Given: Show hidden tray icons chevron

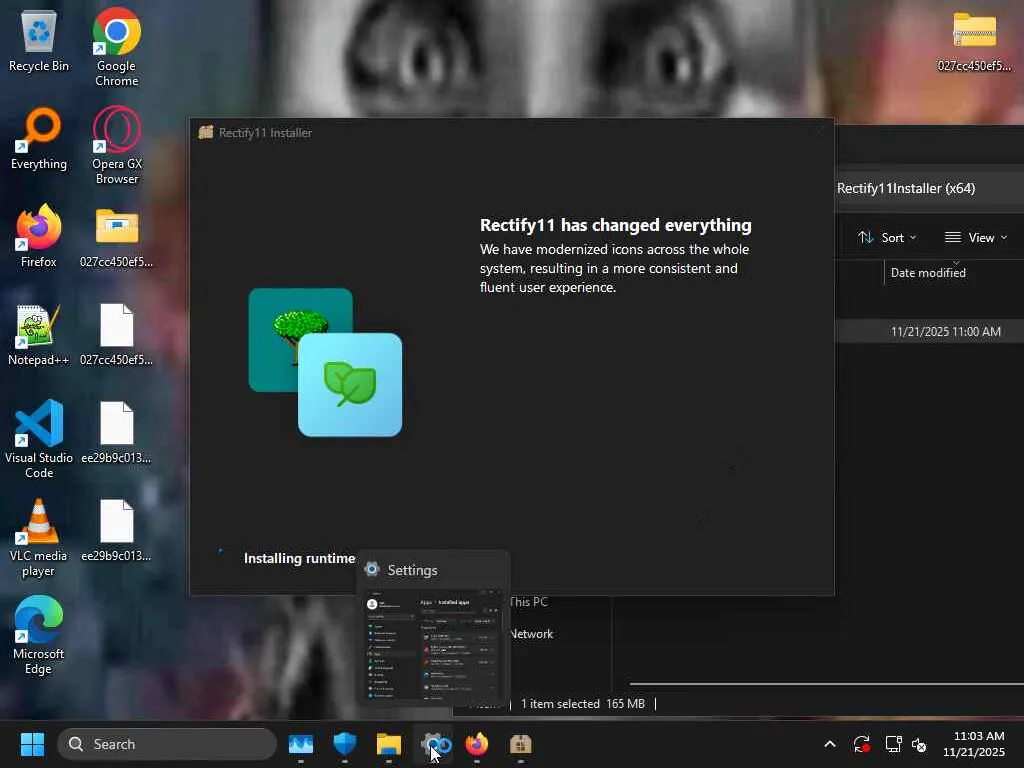Looking at the screenshot, I should pos(829,744).
